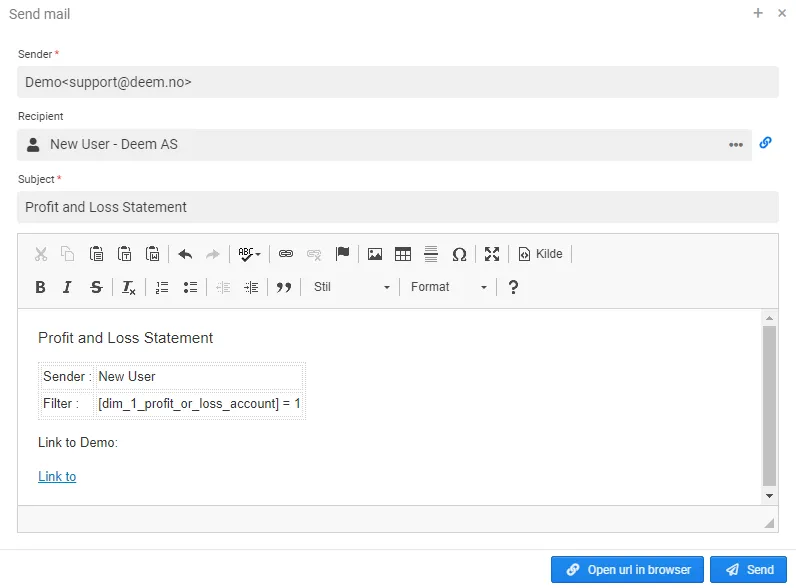Click the editor help question mark icon
This screenshot has height=588, width=796.
513,287
